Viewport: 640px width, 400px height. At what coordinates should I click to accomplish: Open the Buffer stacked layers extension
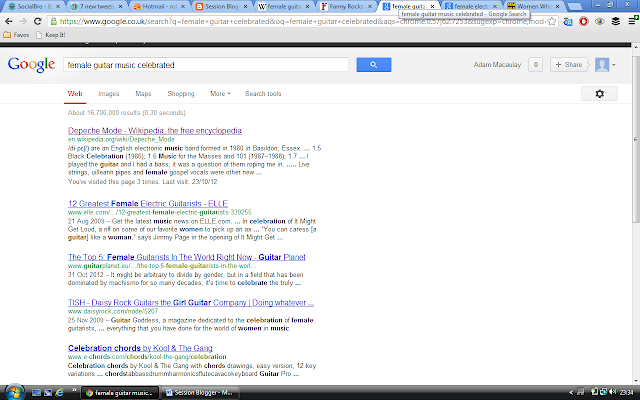(x=616, y=21)
